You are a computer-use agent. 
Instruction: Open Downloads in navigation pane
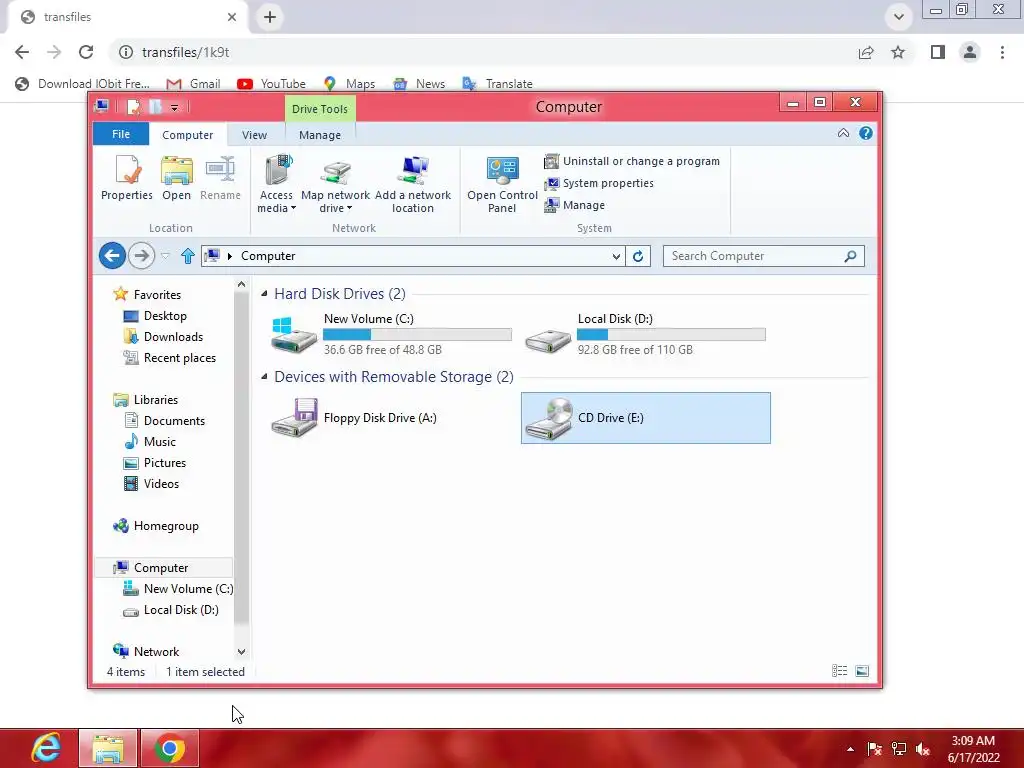[x=163, y=337]
